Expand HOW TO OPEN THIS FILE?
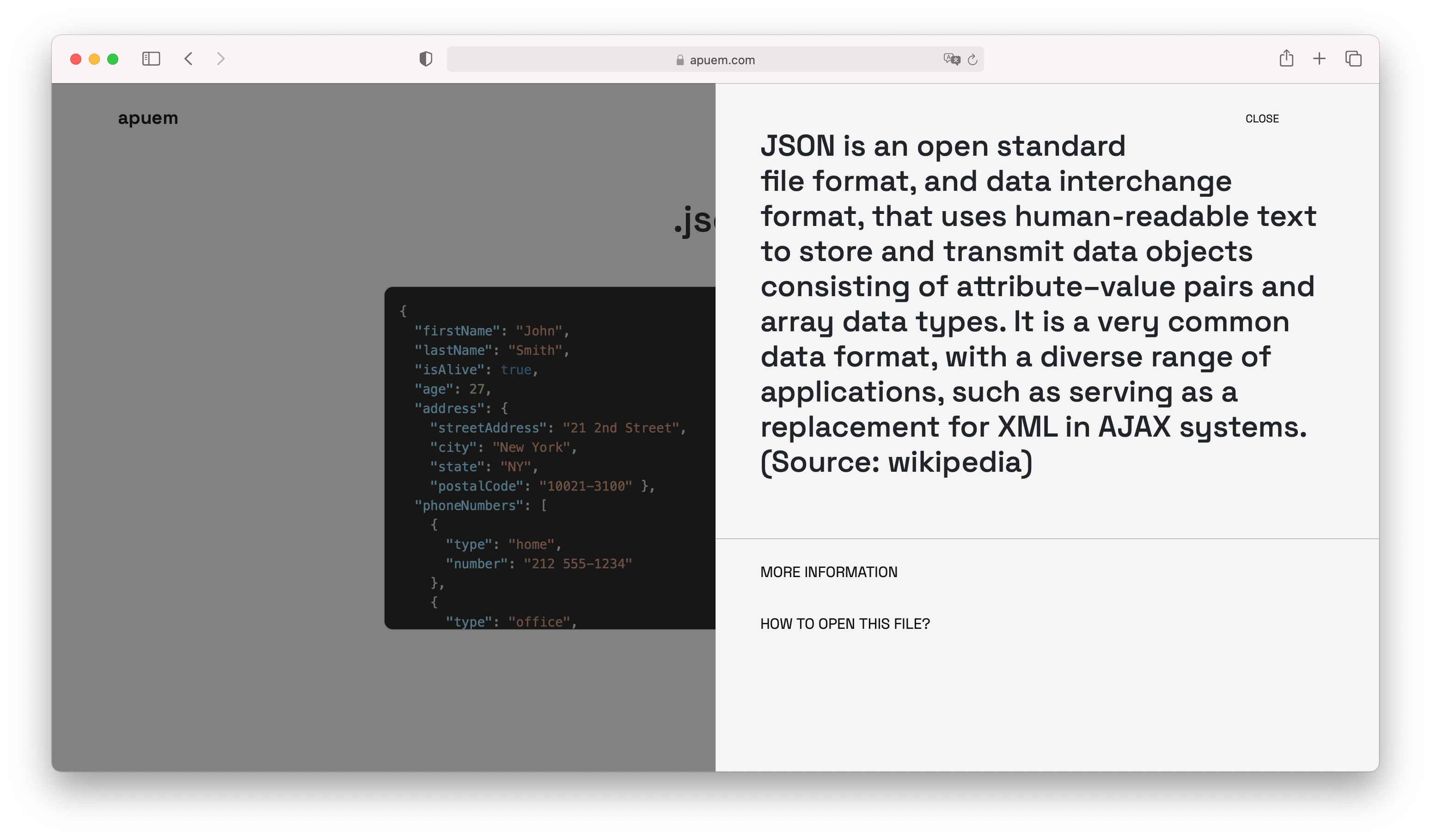Viewport: 1431px width, 840px height. pos(845,624)
